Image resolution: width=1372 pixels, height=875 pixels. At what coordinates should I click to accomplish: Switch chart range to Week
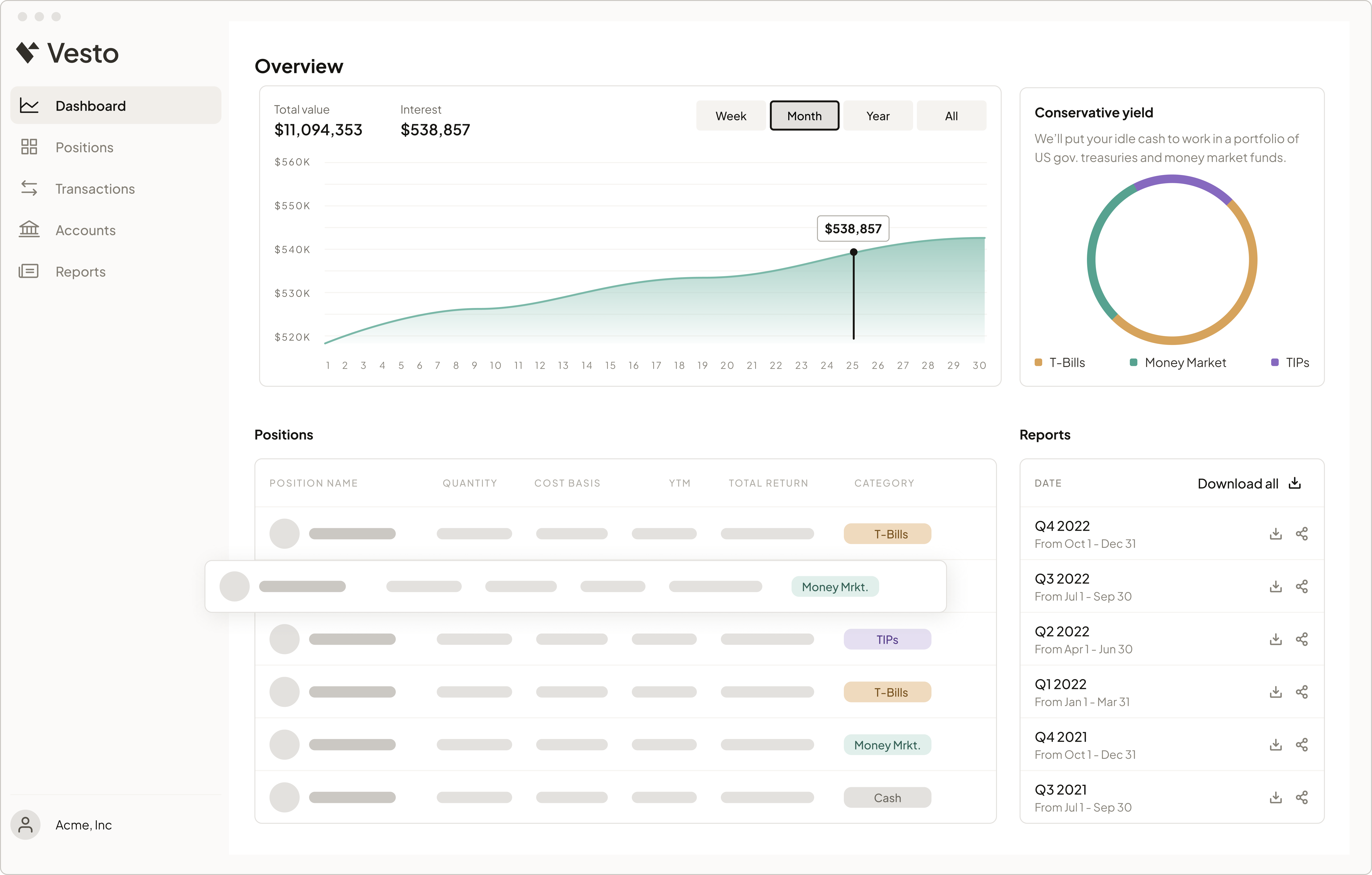click(731, 116)
